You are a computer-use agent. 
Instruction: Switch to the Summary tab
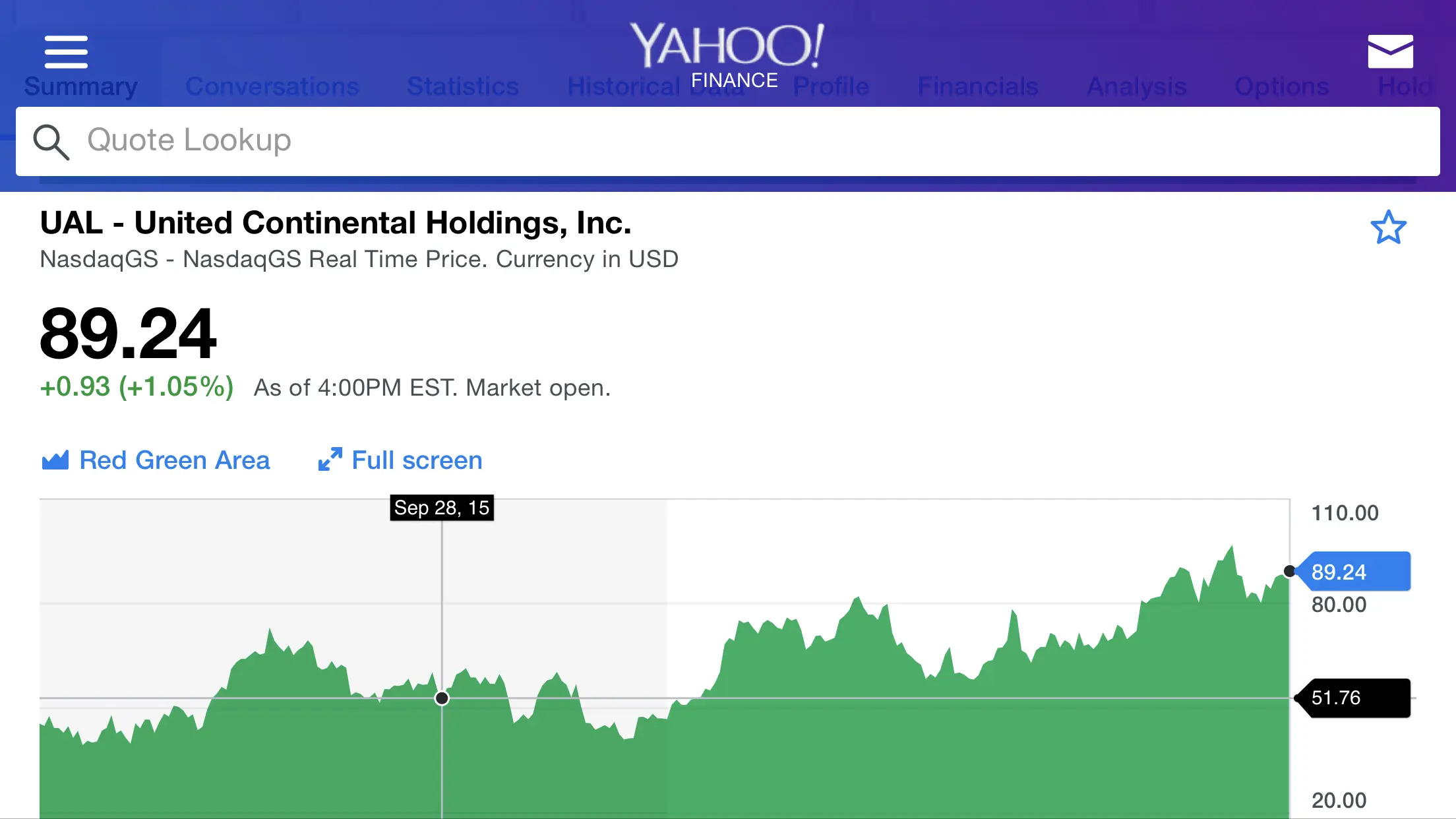80,87
